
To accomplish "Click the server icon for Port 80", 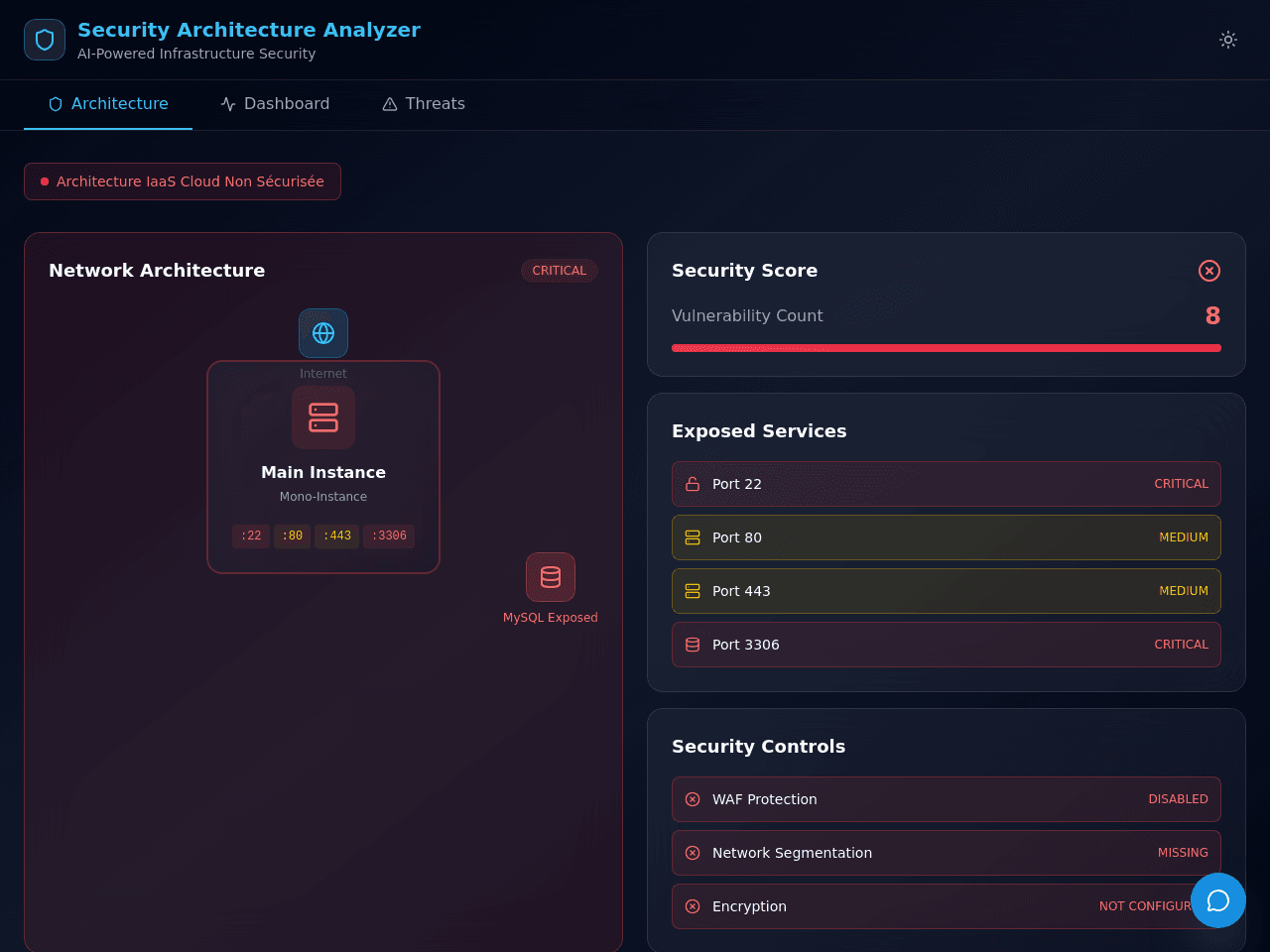I will point(693,537).
